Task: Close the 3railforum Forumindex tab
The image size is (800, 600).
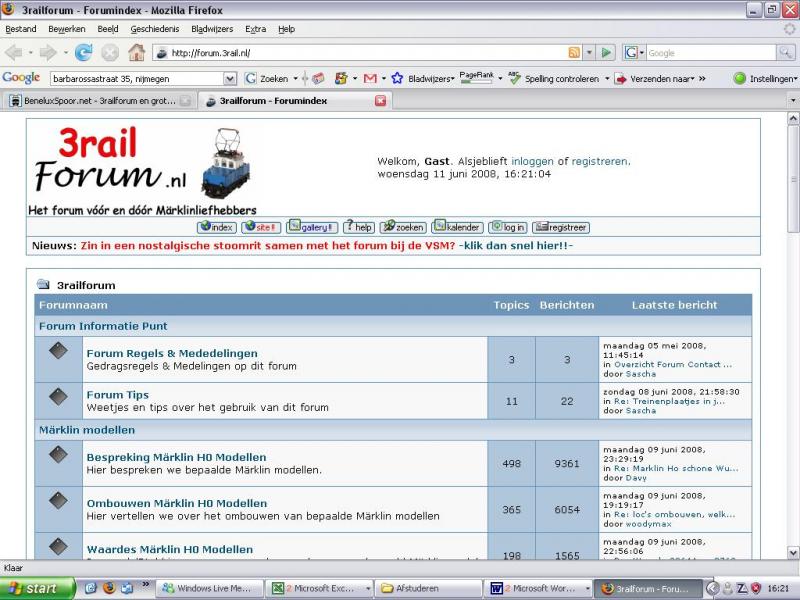Action: click(380, 101)
